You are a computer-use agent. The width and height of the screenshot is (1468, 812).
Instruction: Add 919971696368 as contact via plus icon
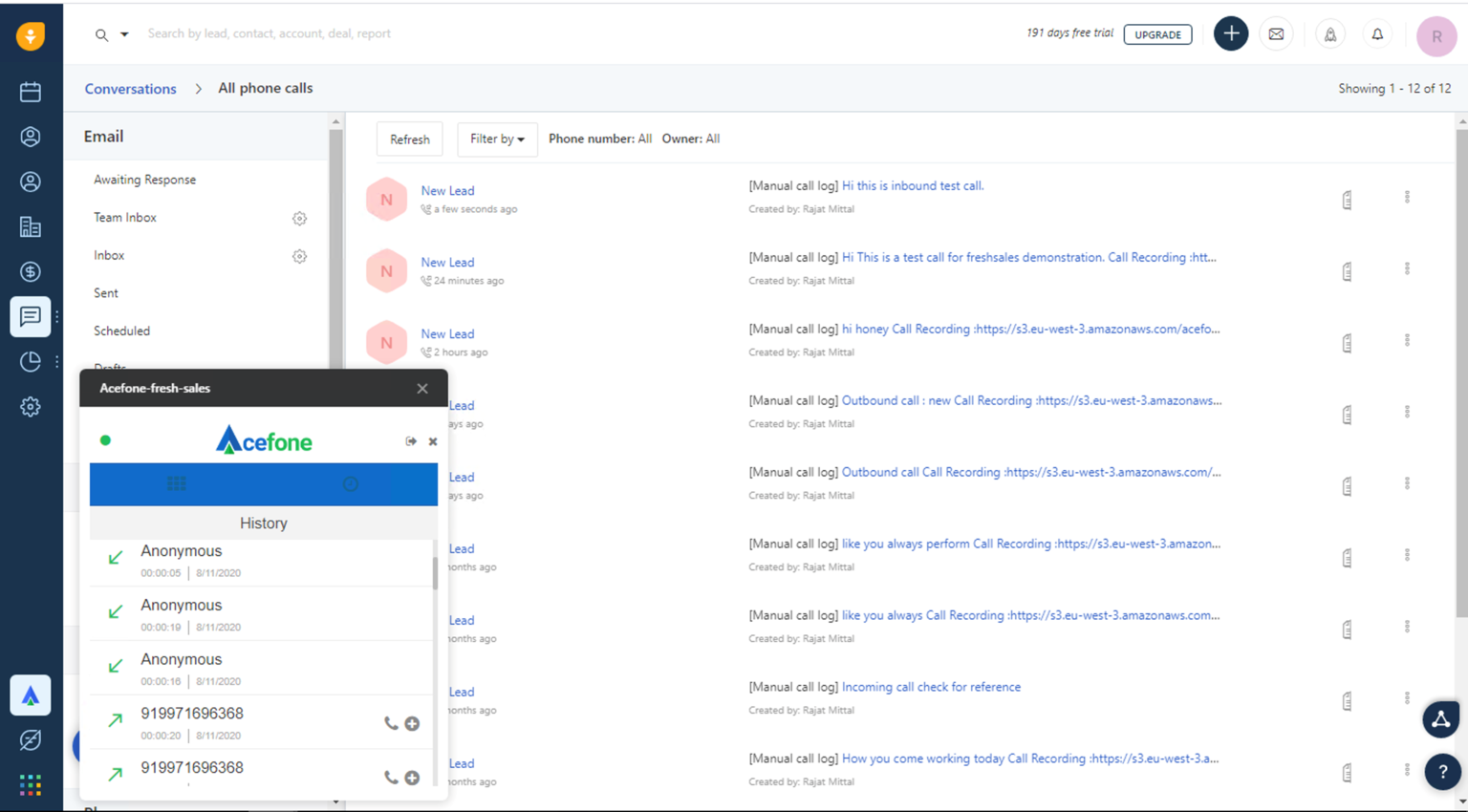pyautogui.click(x=412, y=723)
